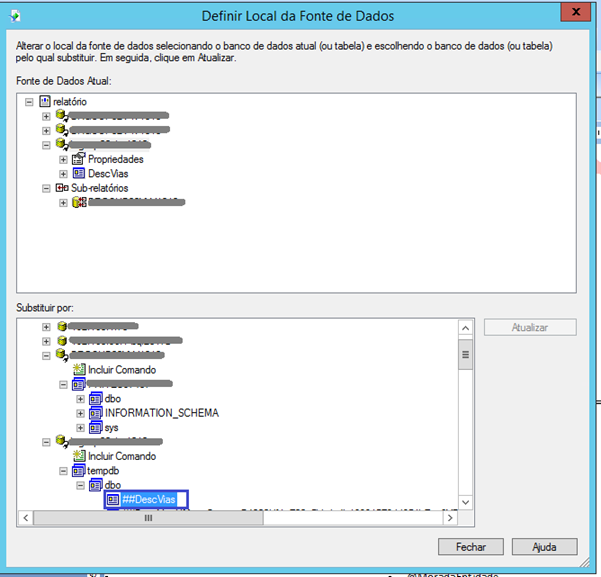This screenshot has height=577, width=601.
Task: Click the INFORMATION_SCHEMA schema icon
Action: click(x=96, y=413)
